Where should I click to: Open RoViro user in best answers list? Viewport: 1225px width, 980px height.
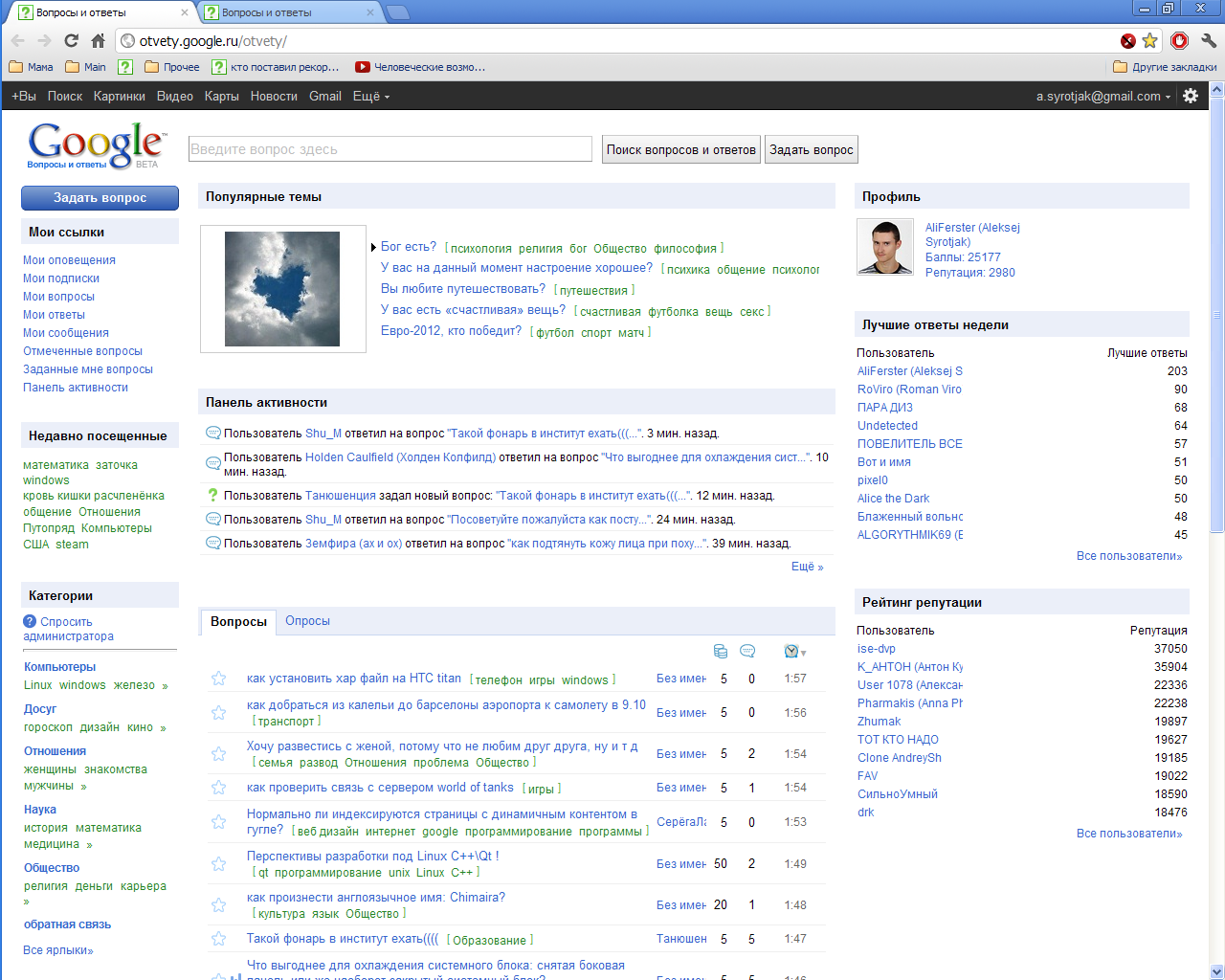pos(909,390)
